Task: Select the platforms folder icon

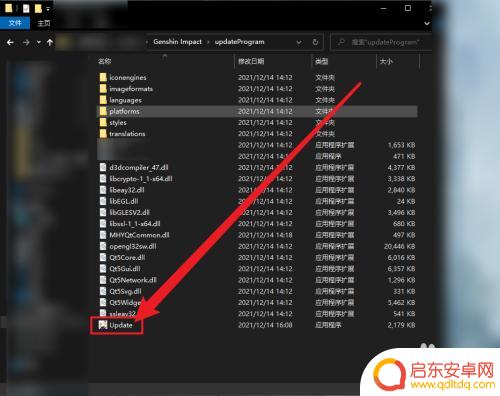Action: [x=103, y=111]
